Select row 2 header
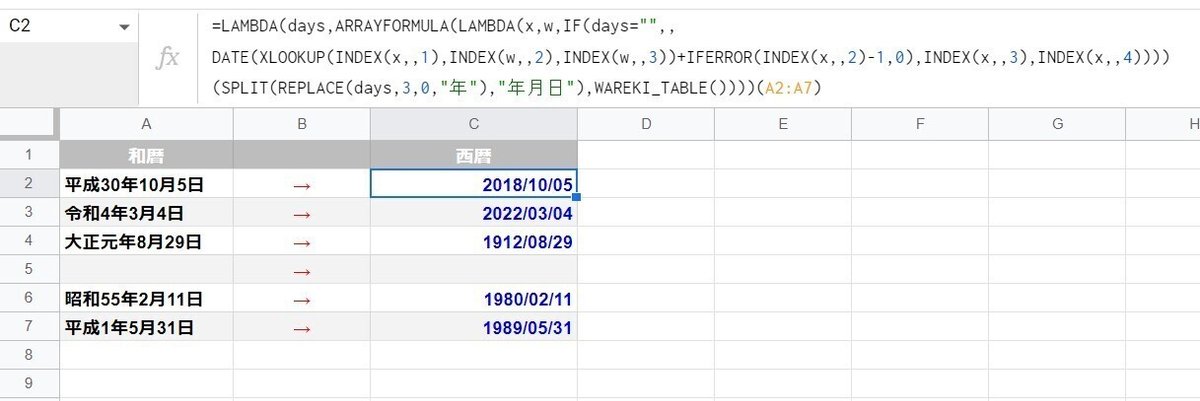 (x=30, y=184)
